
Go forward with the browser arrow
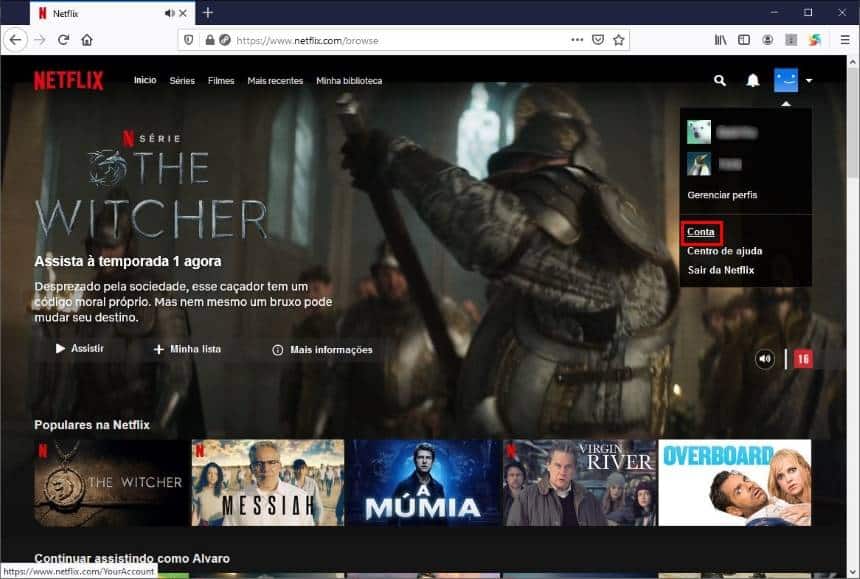pos(39,40)
